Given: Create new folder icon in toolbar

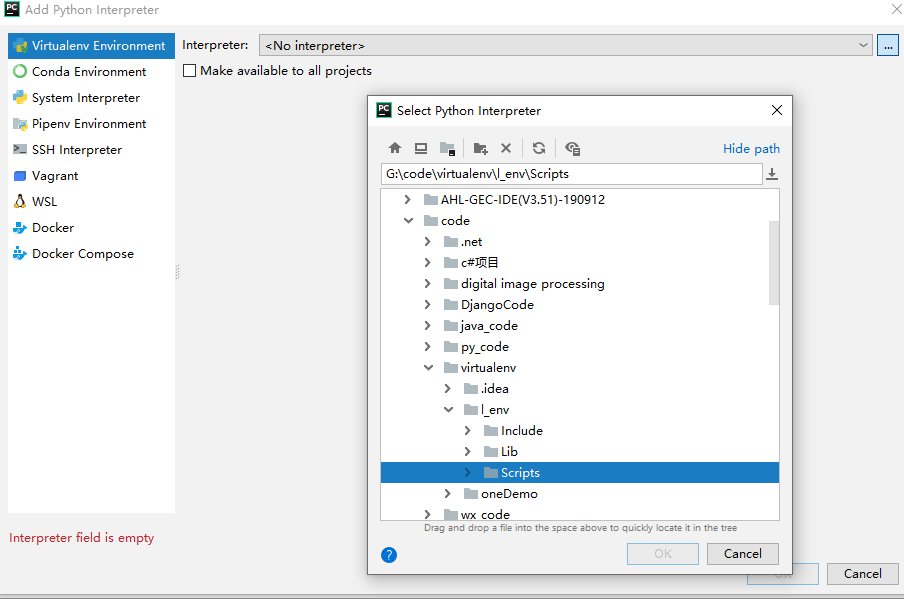Looking at the screenshot, I should 480,148.
